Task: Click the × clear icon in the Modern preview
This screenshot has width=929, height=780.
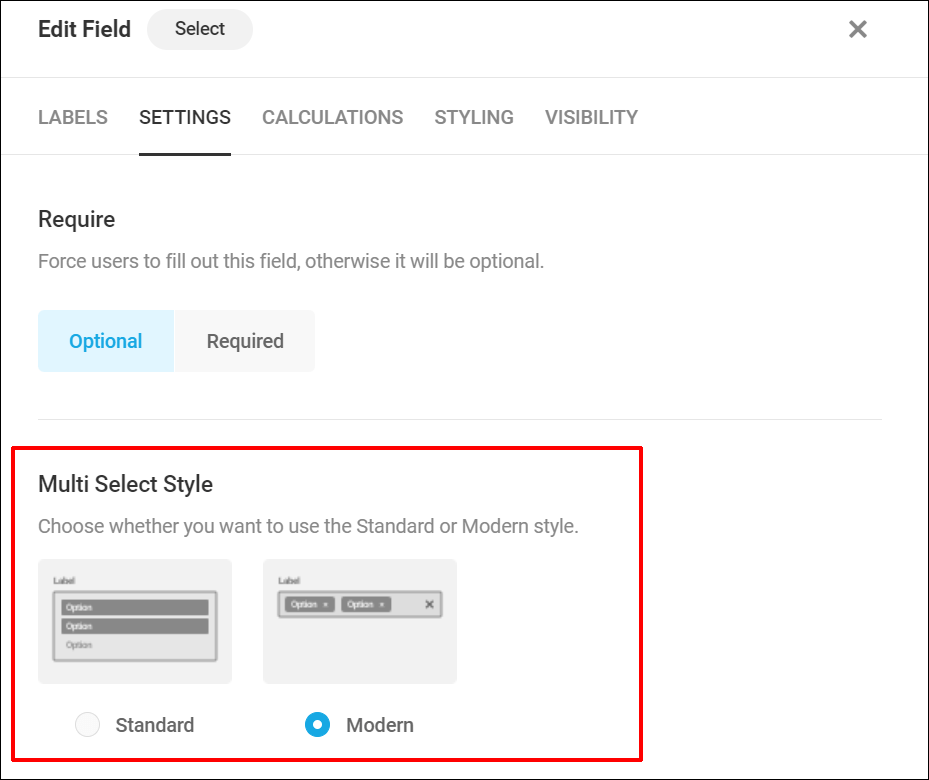Action: (429, 604)
